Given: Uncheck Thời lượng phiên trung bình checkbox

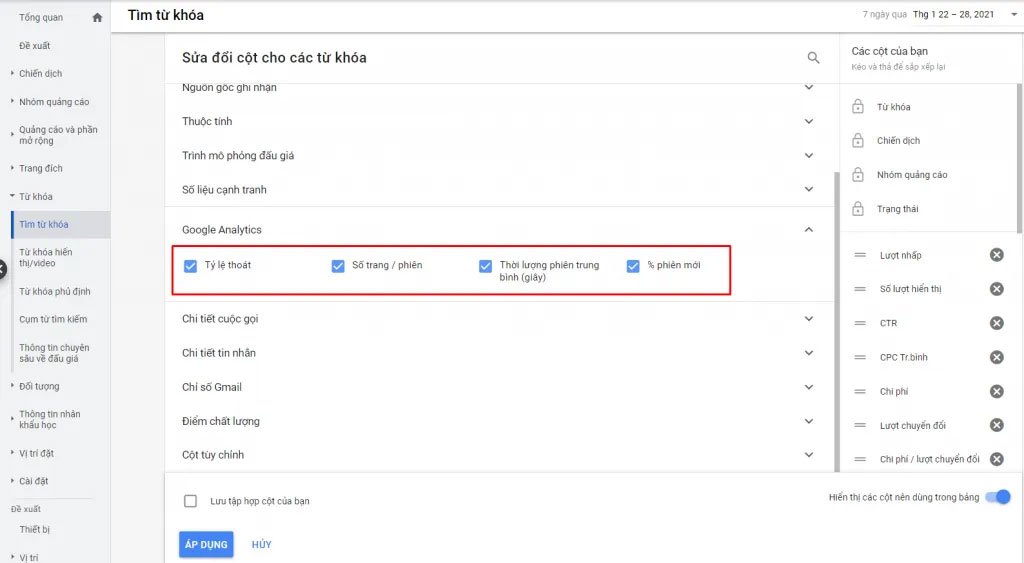Looking at the screenshot, I should [485, 266].
